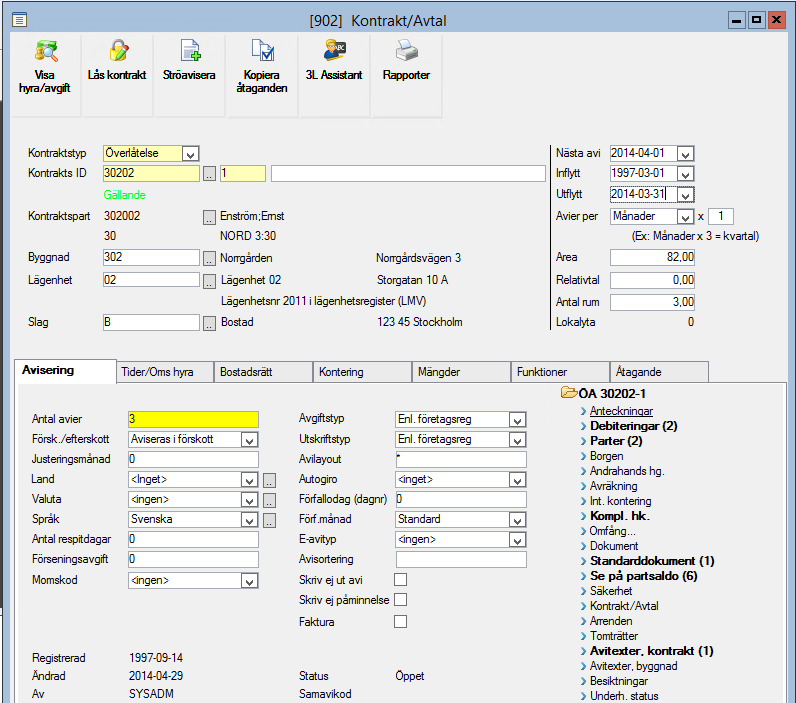Open the Autogiro dropdown
The height and width of the screenshot is (703, 796).
pos(517,480)
